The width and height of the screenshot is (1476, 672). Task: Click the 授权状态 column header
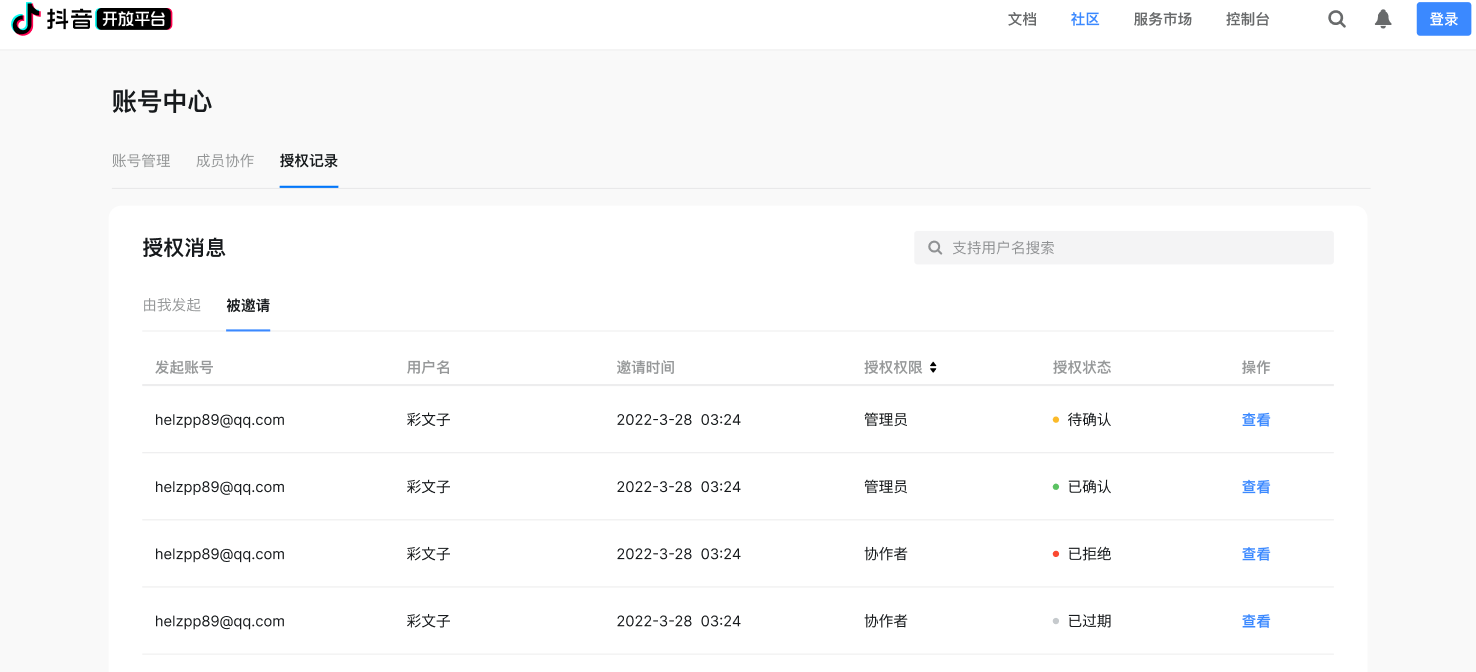tap(1082, 367)
